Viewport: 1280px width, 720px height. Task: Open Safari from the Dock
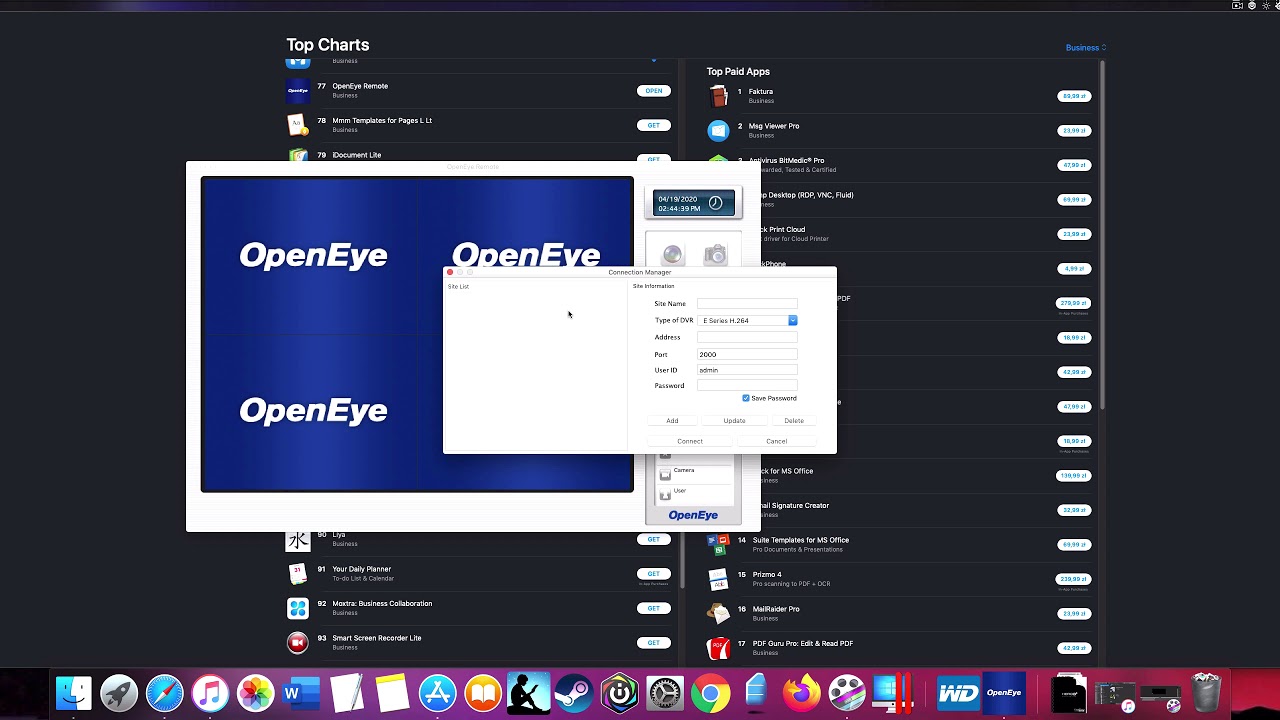click(165, 693)
